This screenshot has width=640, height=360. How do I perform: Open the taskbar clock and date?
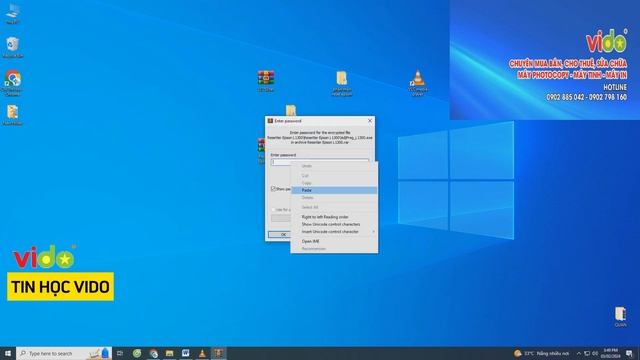tap(610, 353)
